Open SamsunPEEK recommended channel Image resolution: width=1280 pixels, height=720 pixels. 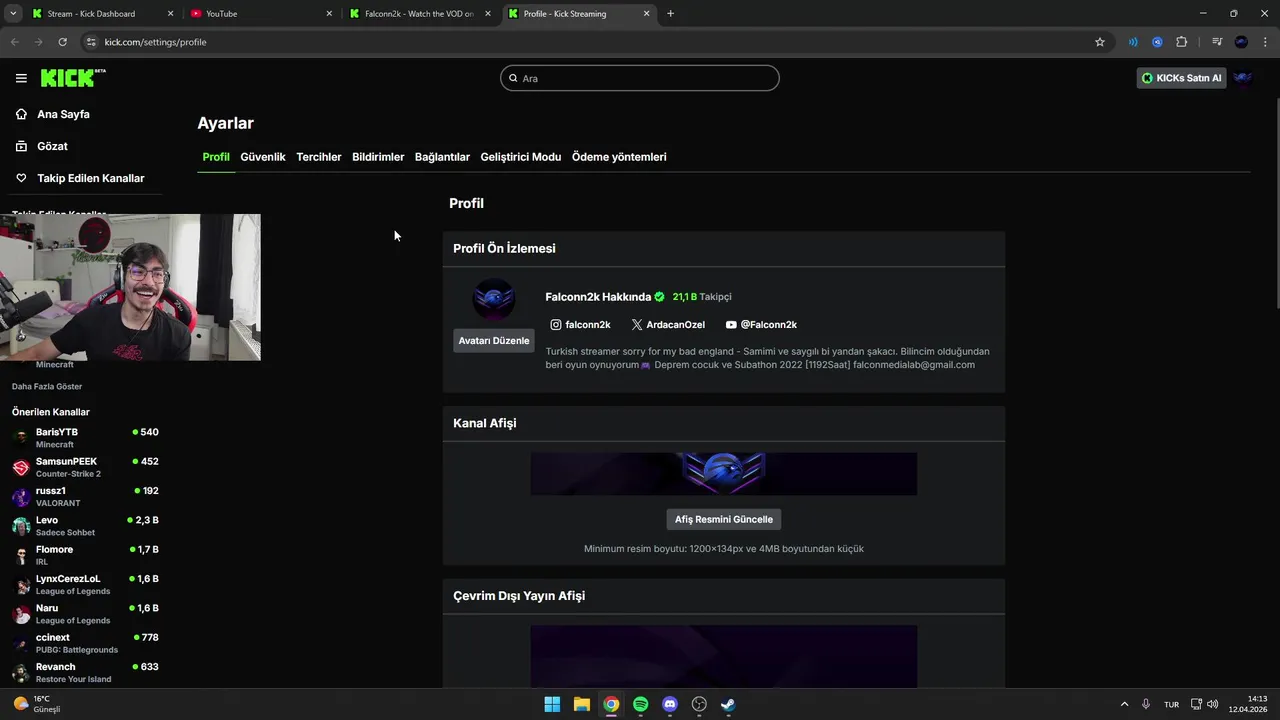pyautogui.click(x=85, y=467)
